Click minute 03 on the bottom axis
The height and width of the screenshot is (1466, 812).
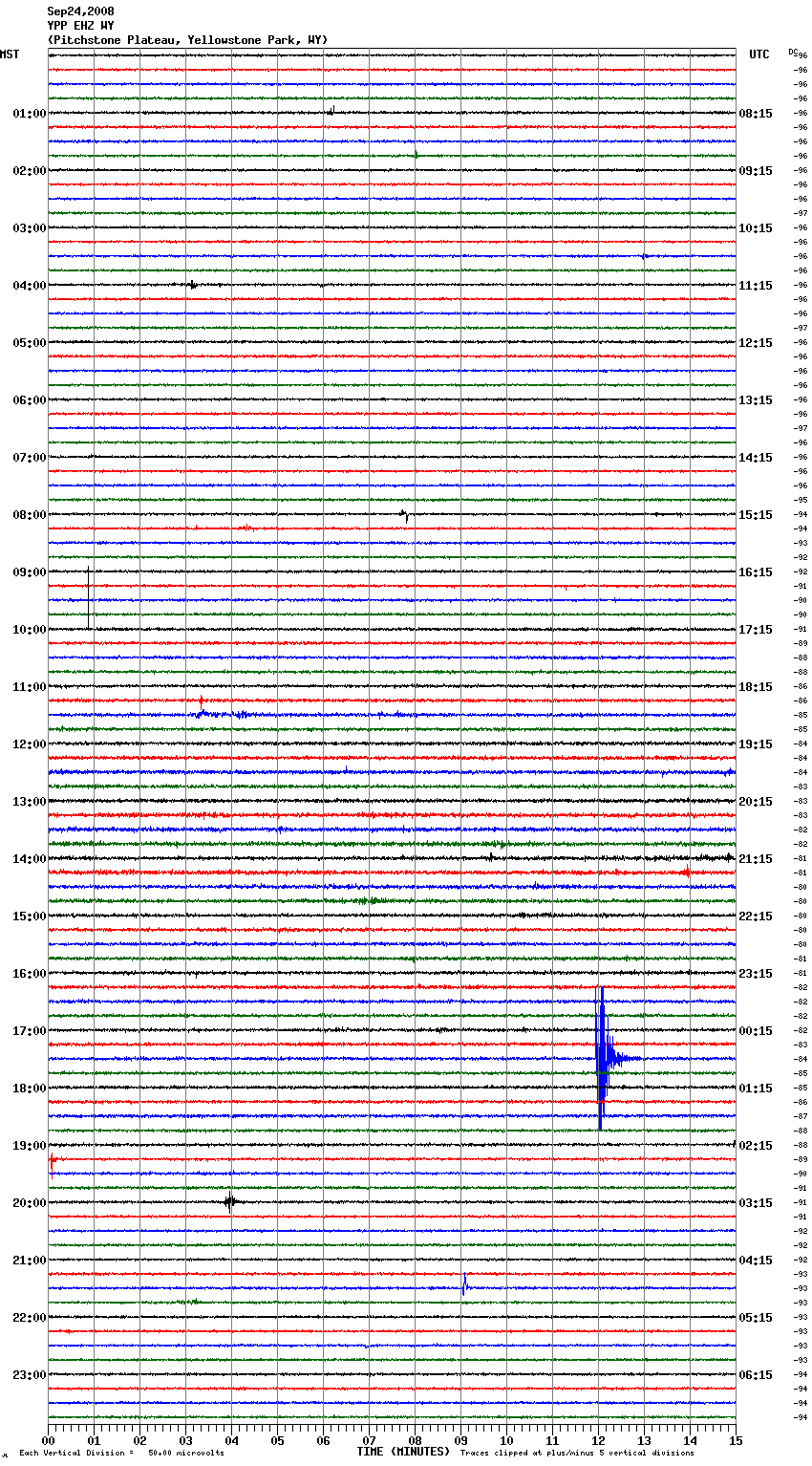pyautogui.click(x=185, y=1440)
